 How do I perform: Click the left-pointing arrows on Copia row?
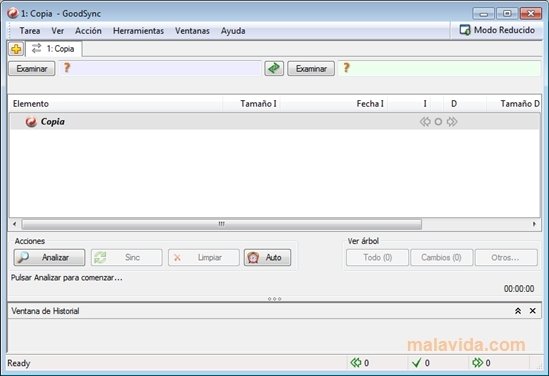pos(425,121)
